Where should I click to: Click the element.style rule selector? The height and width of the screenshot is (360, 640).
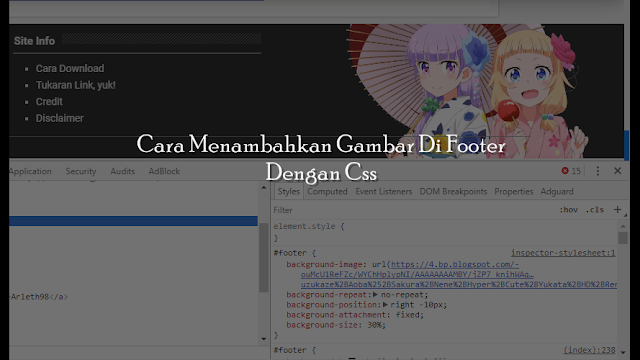tap(304, 226)
